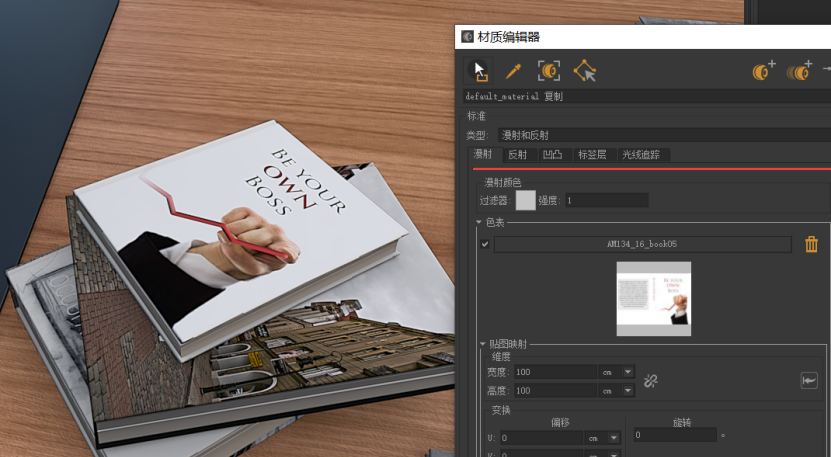The image size is (831, 457).
Task: Click the AM134_16_book05 texture name button
Action: coord(642,244)
